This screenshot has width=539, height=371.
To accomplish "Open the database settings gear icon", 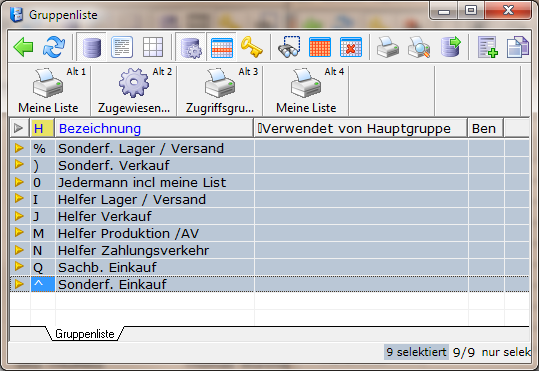I will [x=191, y=47].
